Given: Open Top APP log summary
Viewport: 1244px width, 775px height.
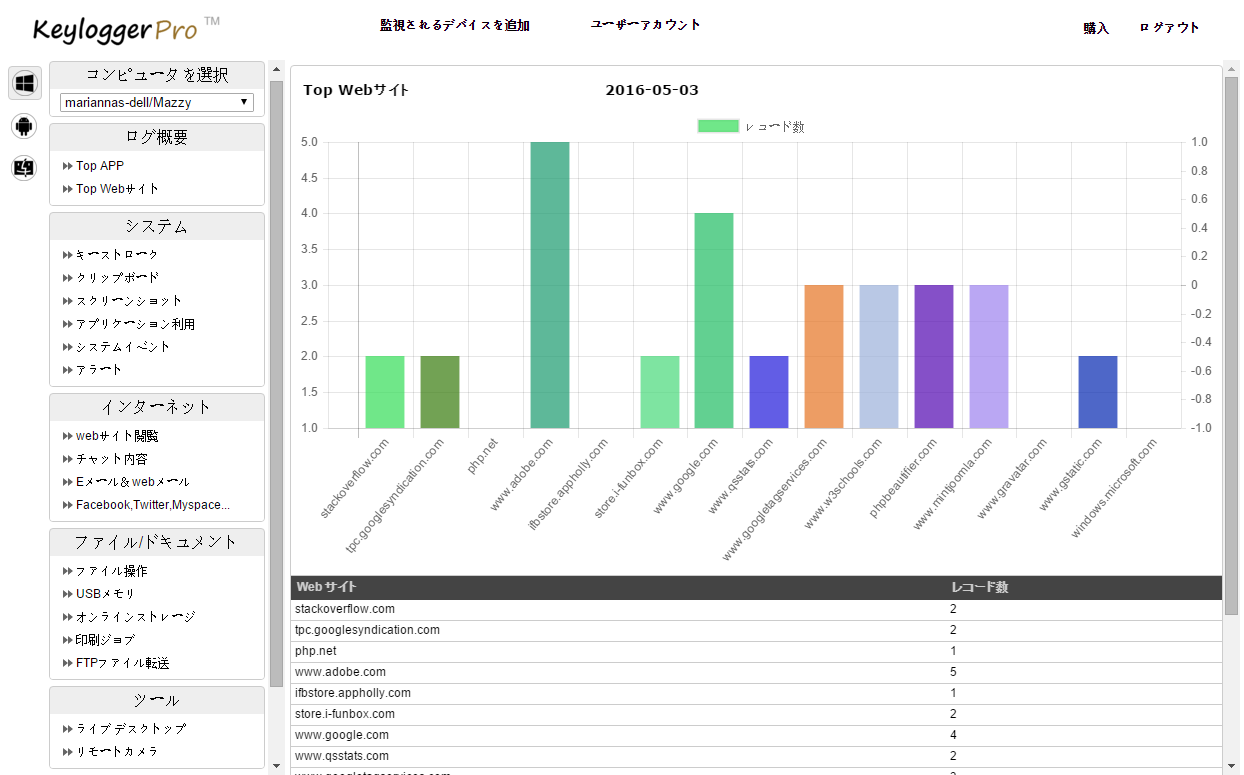Looking at the screenshot, I should pos(100,166).
